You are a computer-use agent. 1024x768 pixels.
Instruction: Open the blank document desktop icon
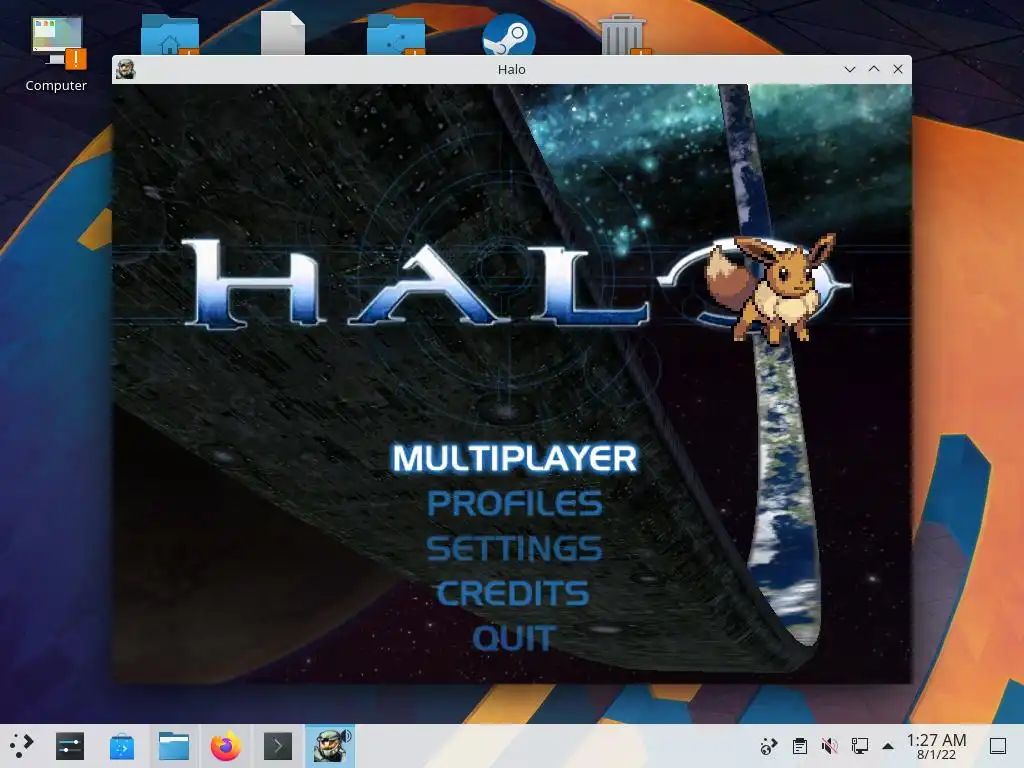283,34
